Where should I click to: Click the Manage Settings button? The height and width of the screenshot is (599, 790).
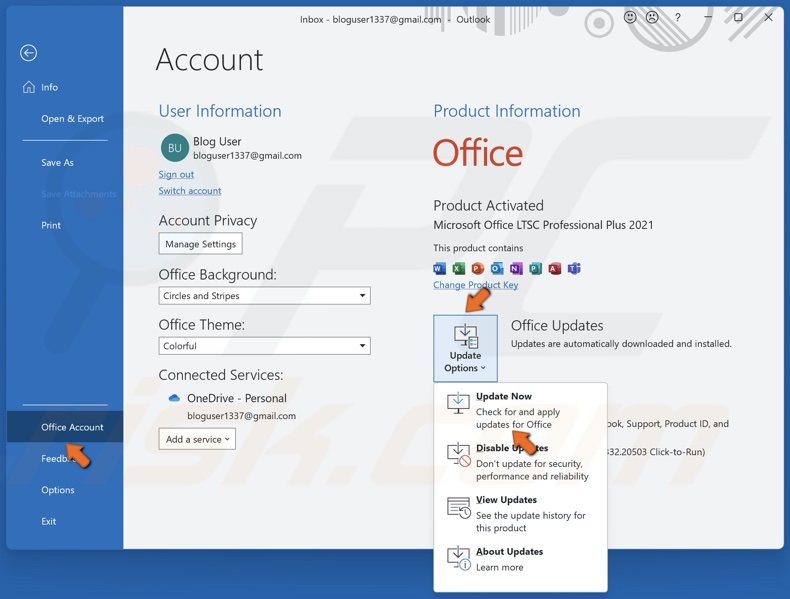201,244
